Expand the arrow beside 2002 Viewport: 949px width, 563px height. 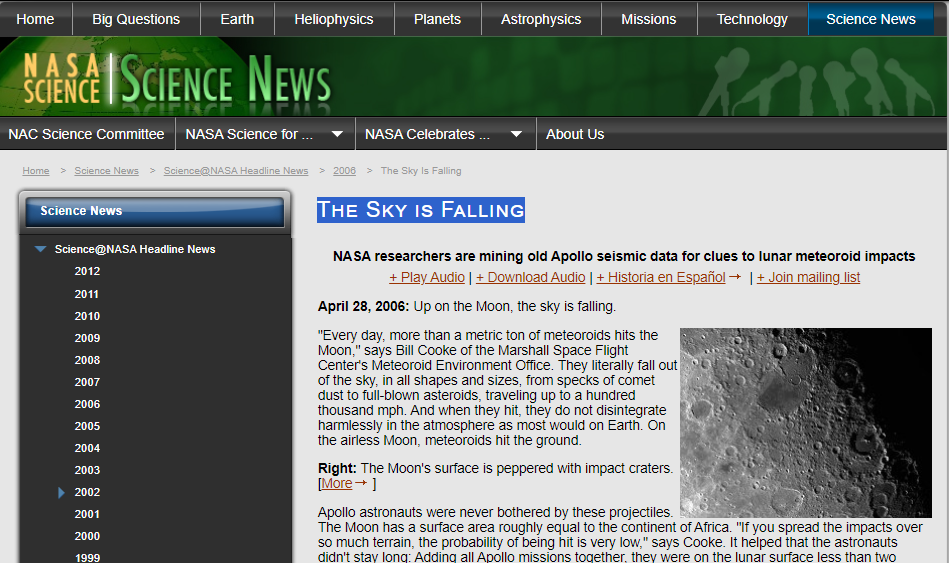(x=61, y=492)
